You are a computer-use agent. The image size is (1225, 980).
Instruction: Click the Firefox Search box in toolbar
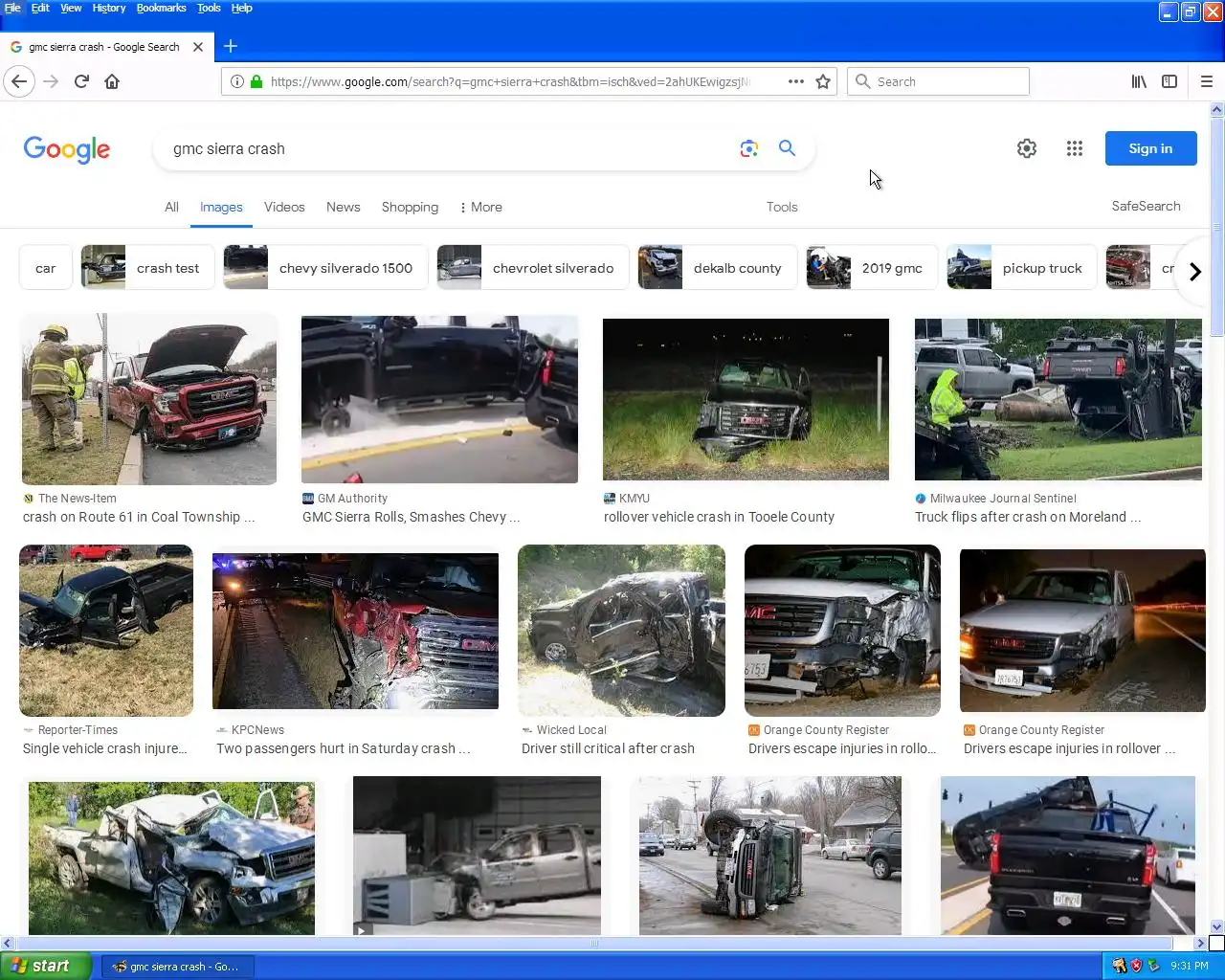[x=938, y=81]
